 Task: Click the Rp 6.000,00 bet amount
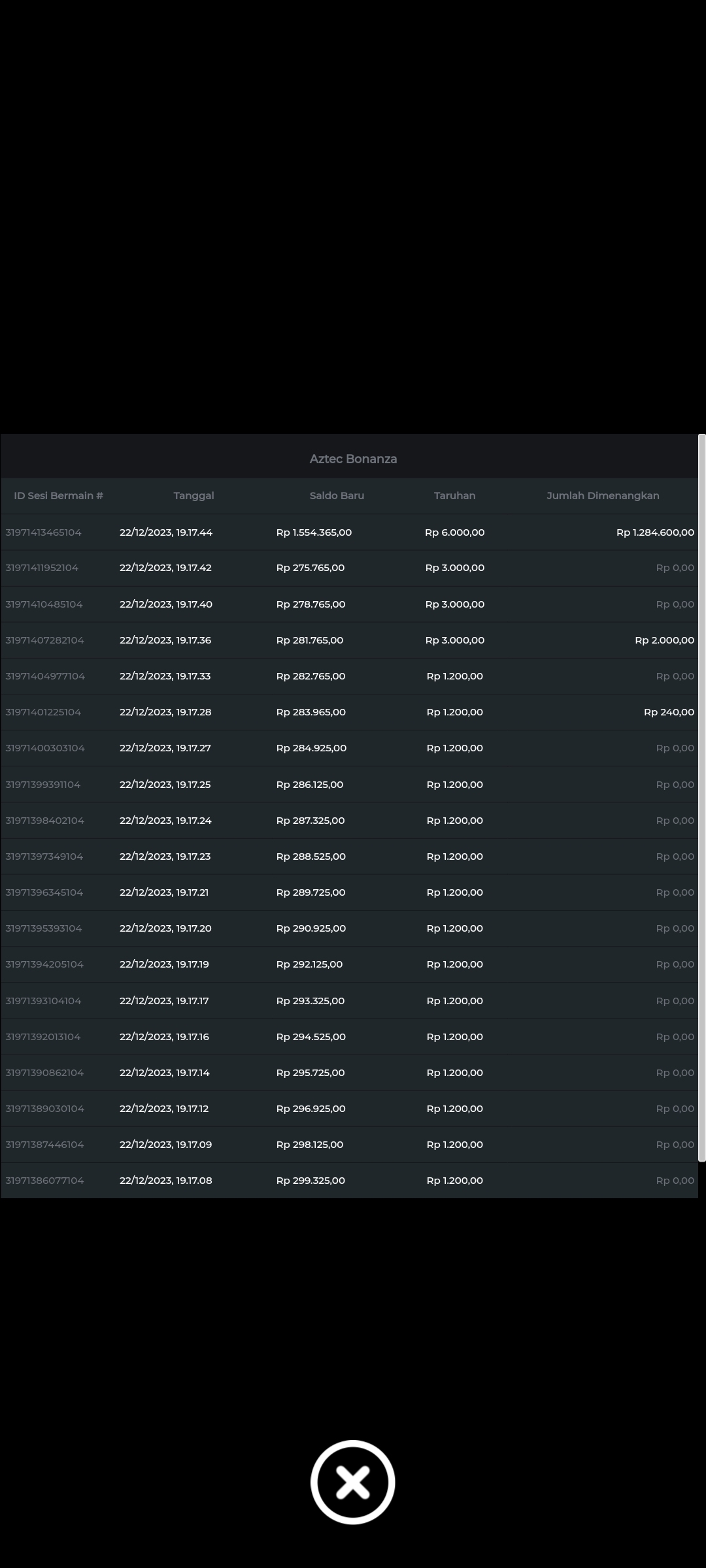point(454,532)
